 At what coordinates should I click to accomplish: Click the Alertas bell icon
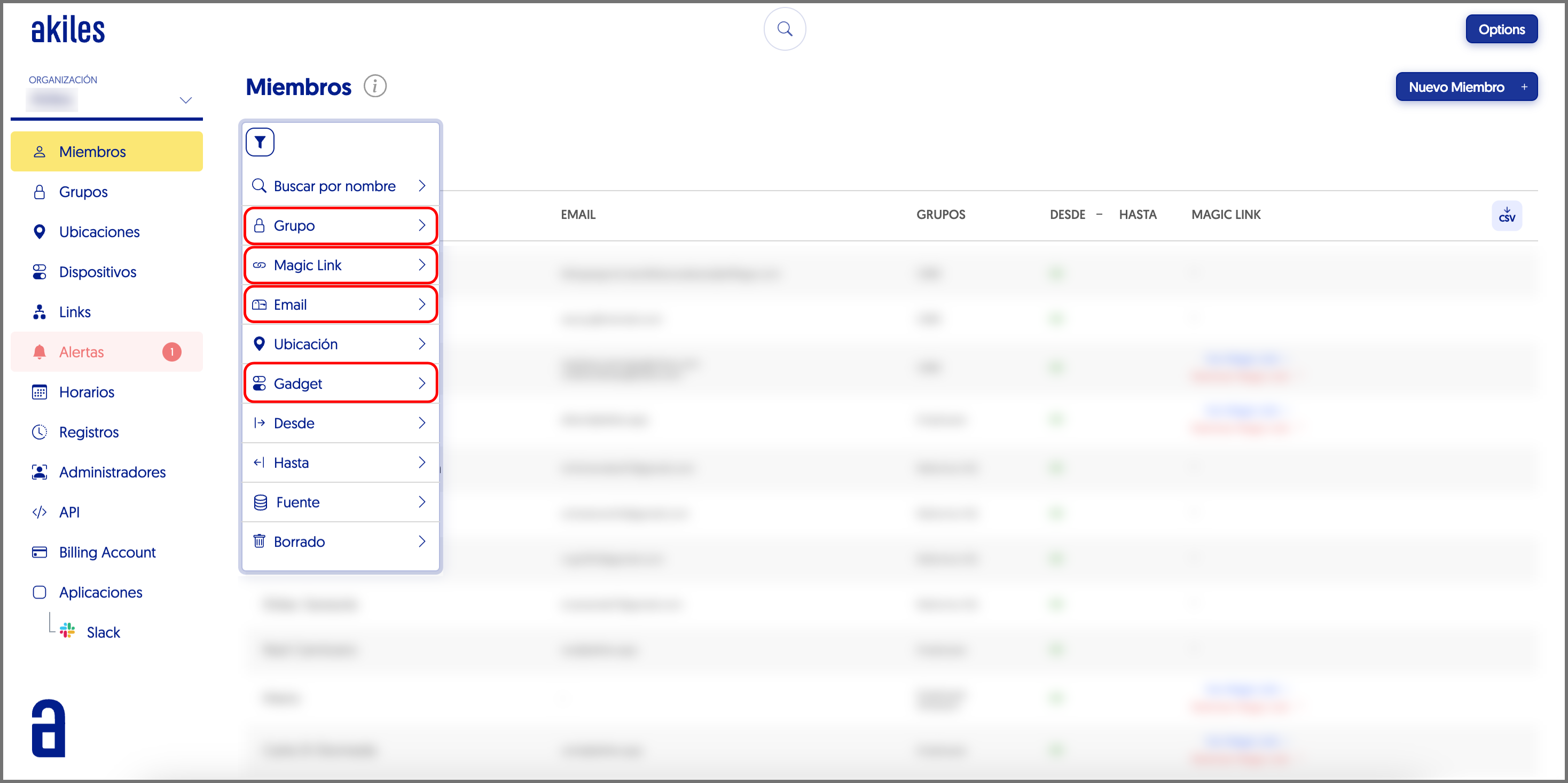click(40, 352)
